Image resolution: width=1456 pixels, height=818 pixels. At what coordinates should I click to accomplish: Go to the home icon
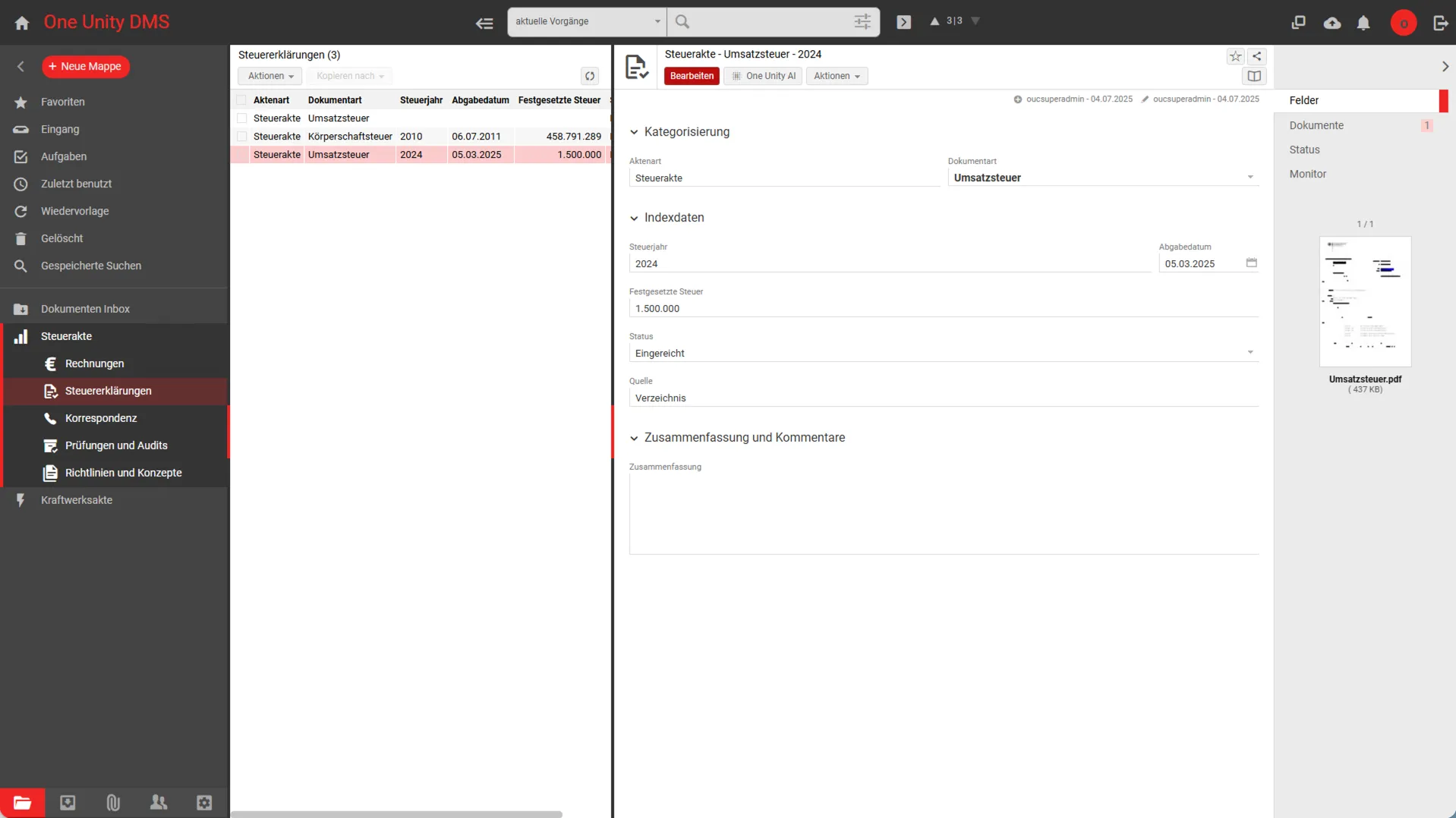[x=22, y=23]
